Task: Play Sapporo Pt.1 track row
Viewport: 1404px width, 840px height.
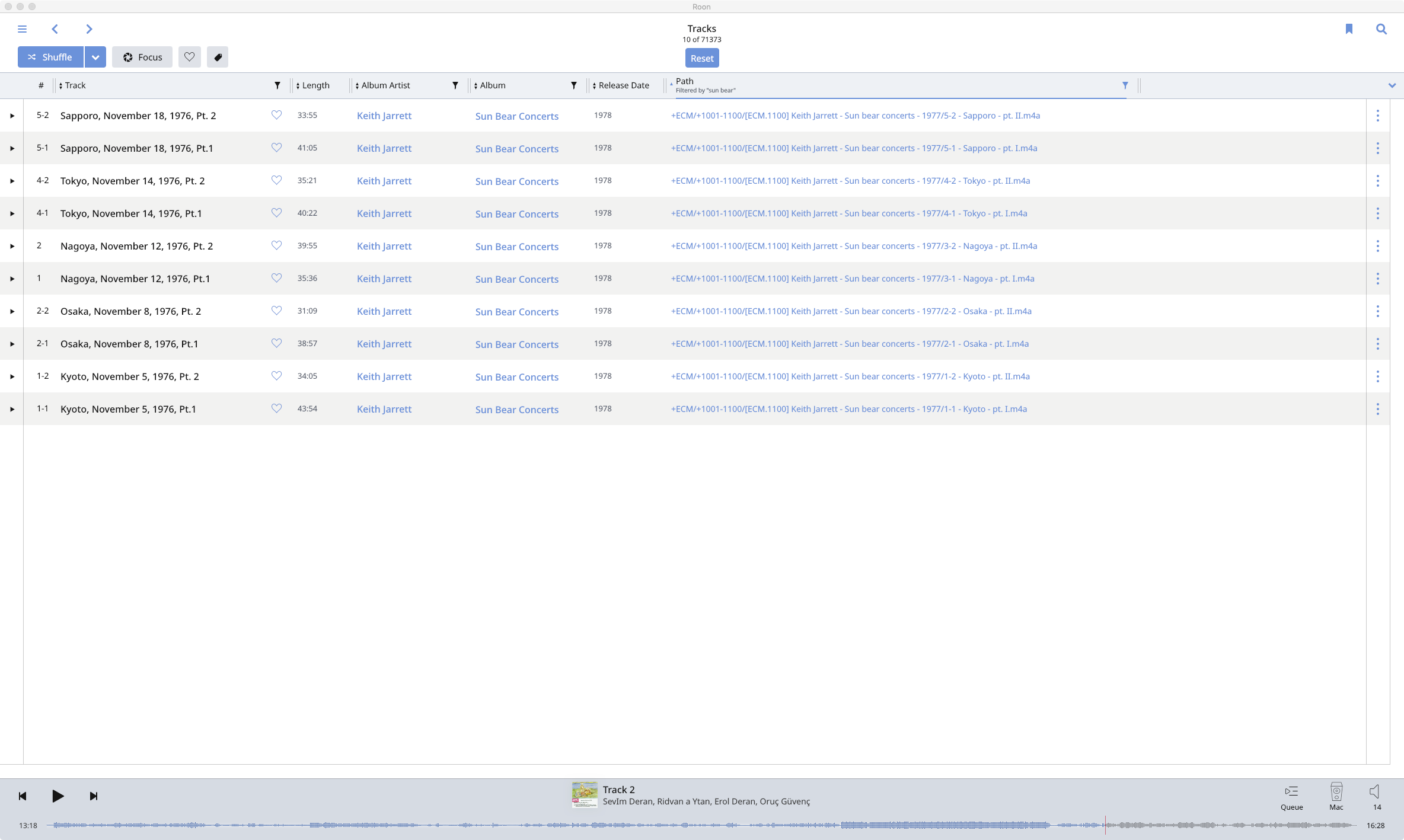Action: (x=12, y=148)
